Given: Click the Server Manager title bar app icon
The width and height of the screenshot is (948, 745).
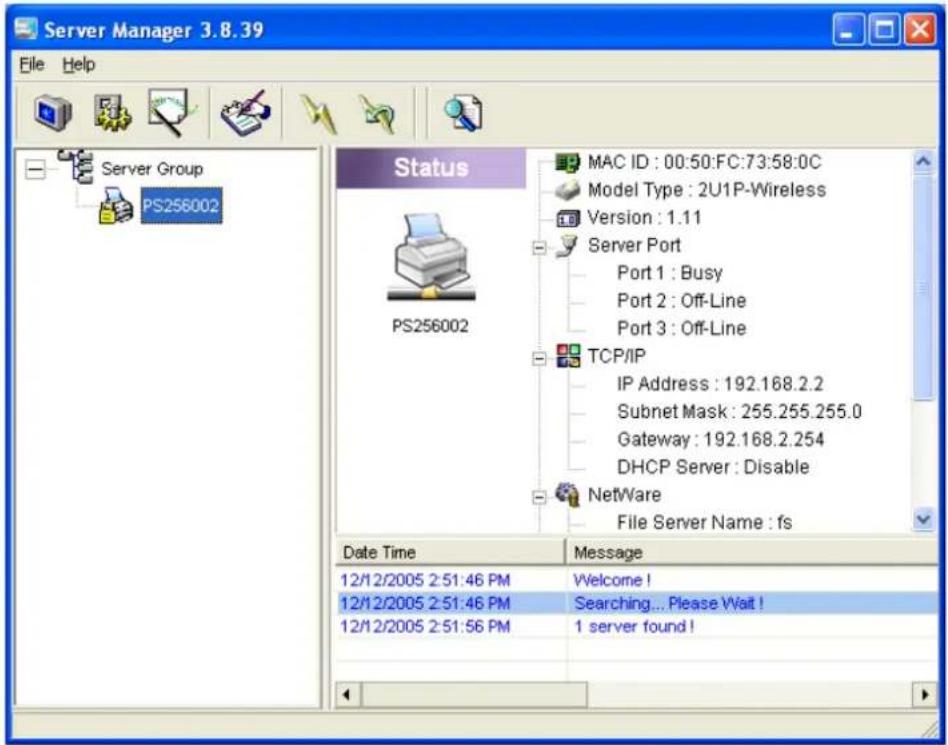Looking at the screenshot, I should coord(26,28).
